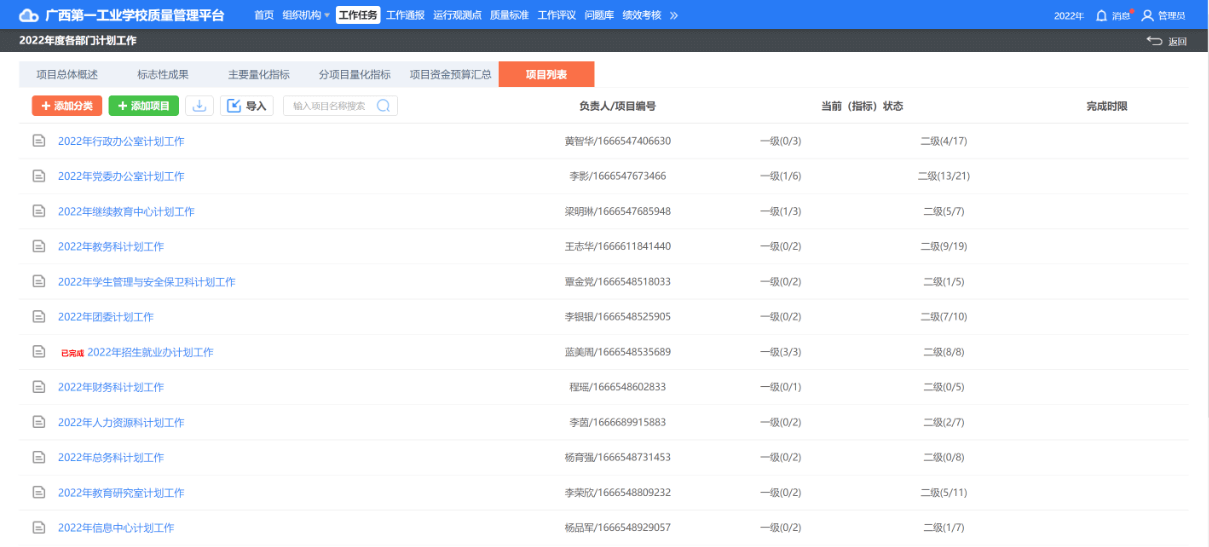The width and height of the screenshot is (1209, 547).
Task: Click document icon beside 2022年教务科计划工作
Action: (39, 246)
